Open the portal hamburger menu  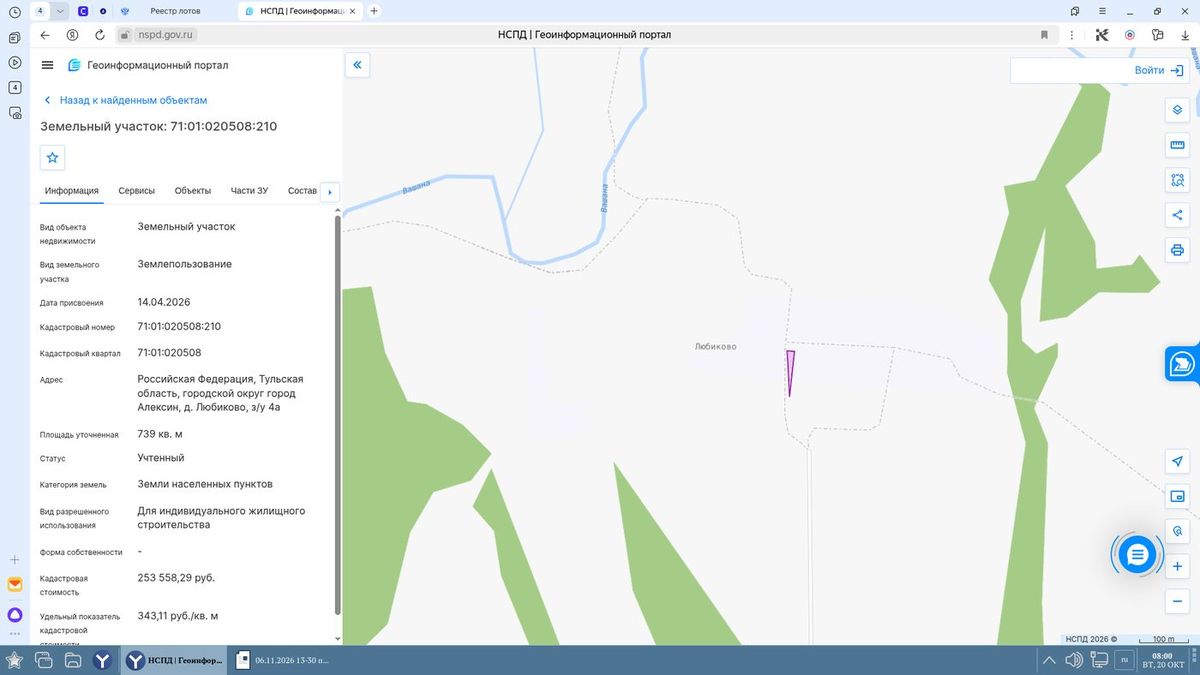point(47,65)
